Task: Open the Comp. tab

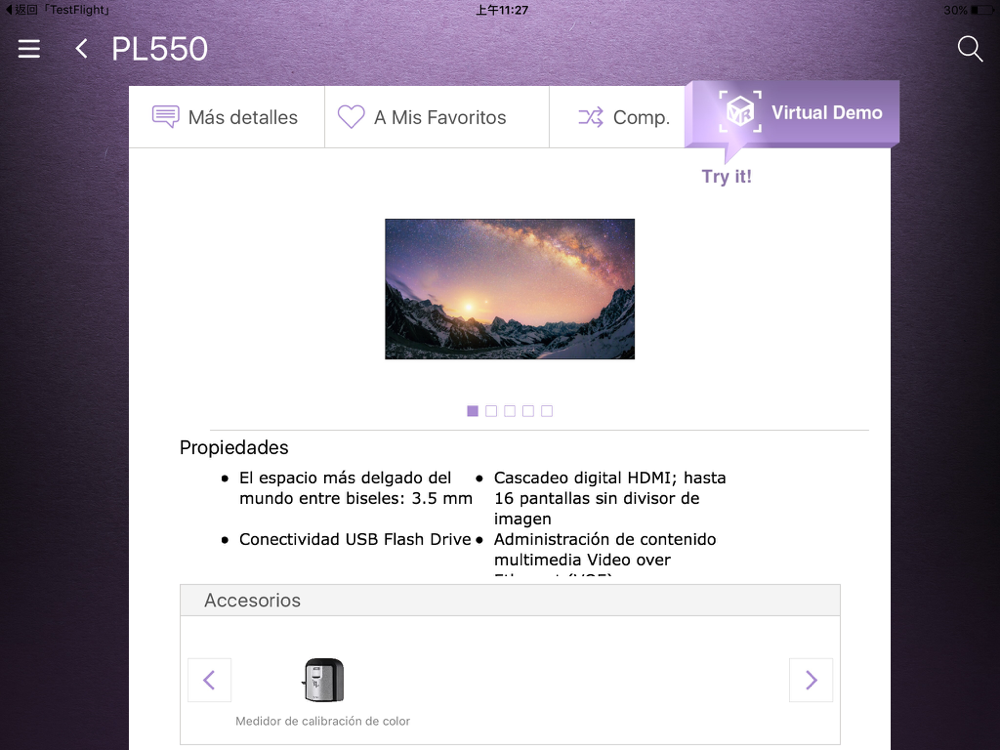Action: click(617, 117)
